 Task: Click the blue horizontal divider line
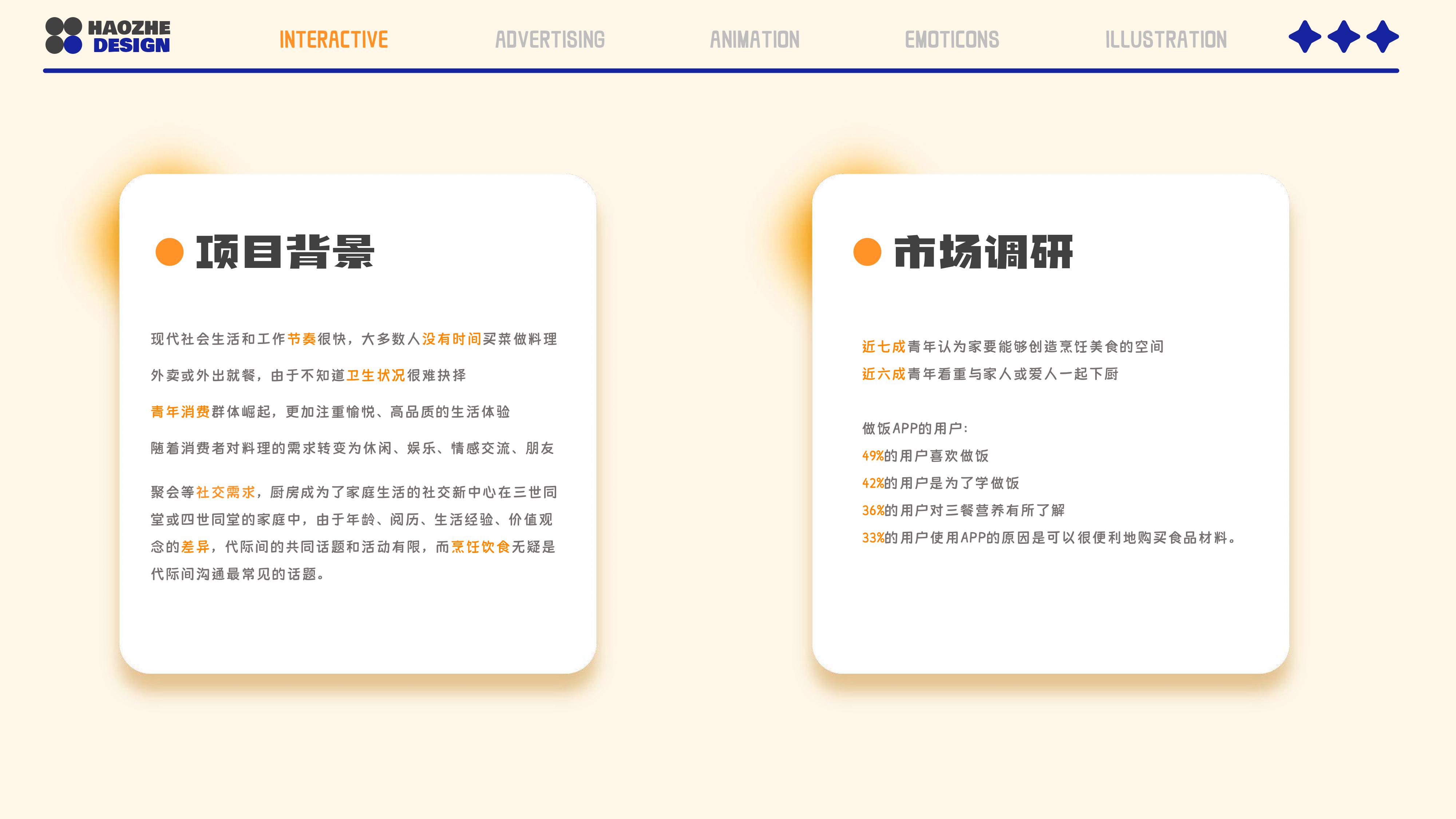tap(721, 71)
